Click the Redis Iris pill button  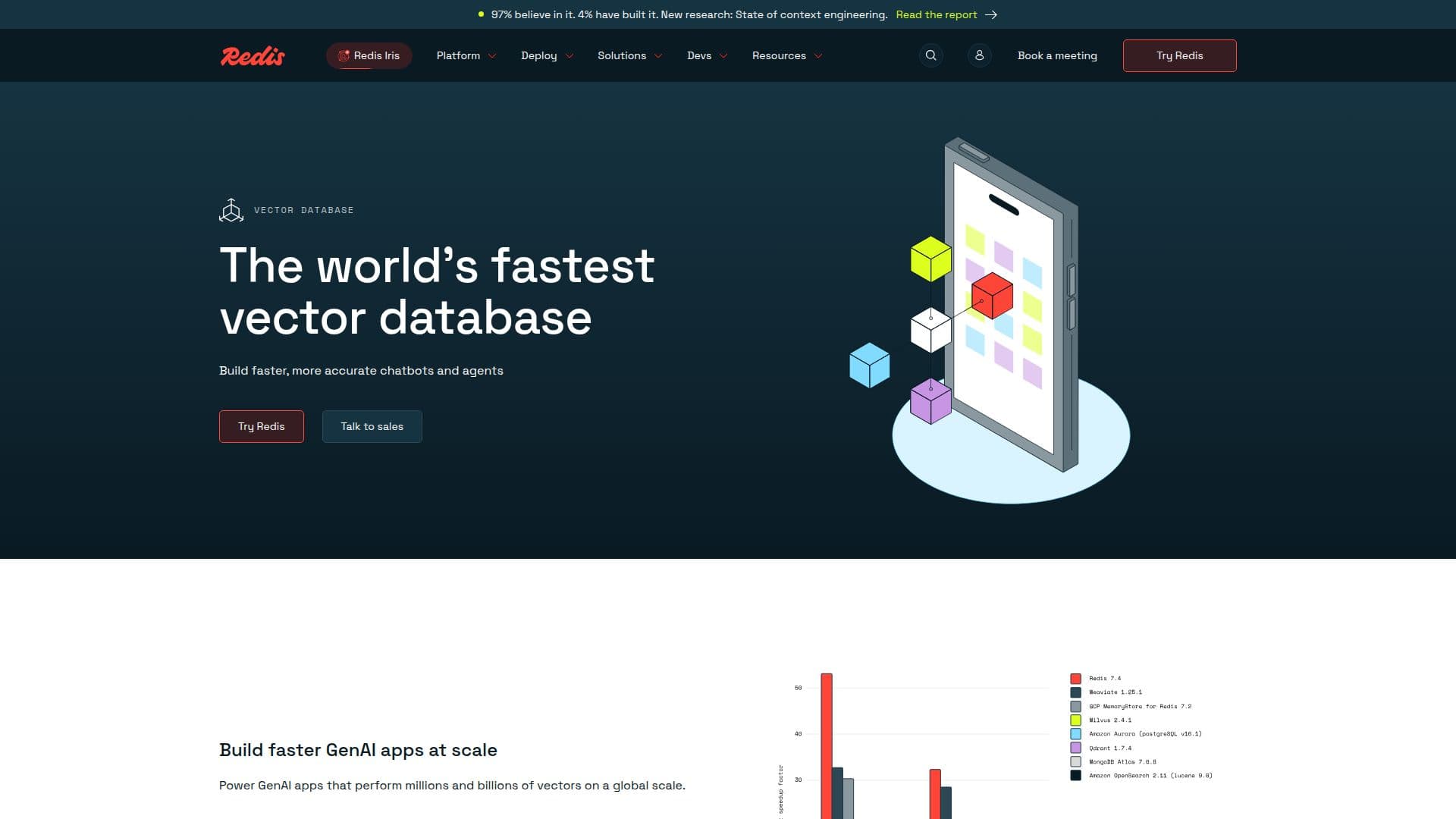(369, 55)
